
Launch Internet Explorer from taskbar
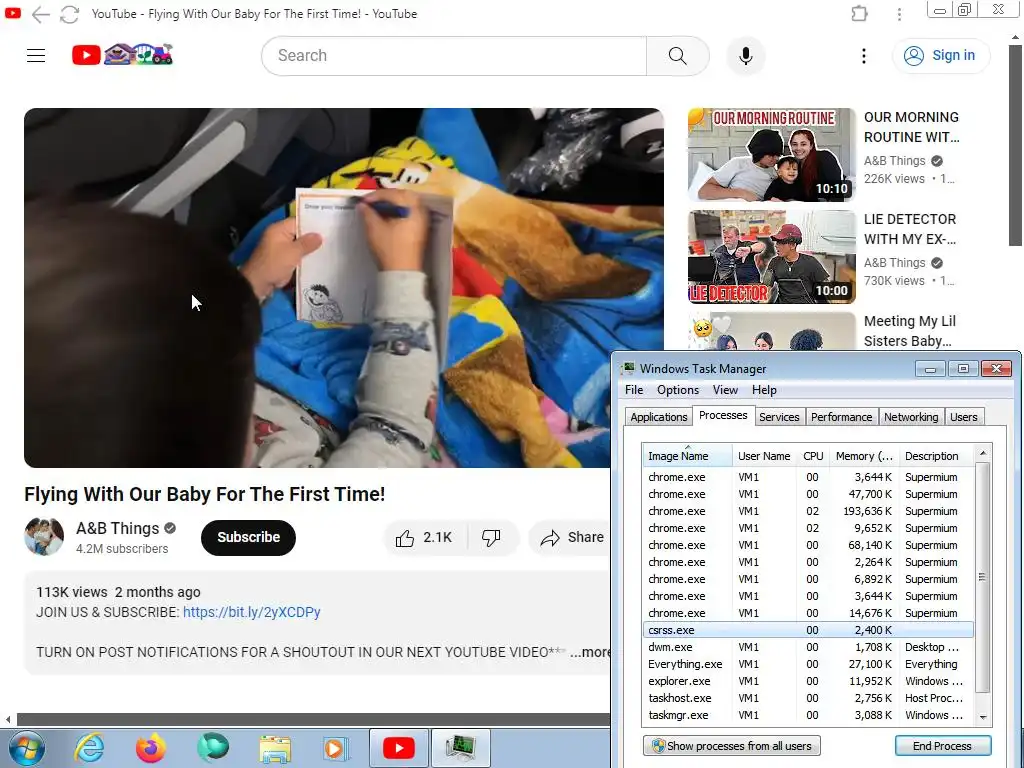click(89, 748)
